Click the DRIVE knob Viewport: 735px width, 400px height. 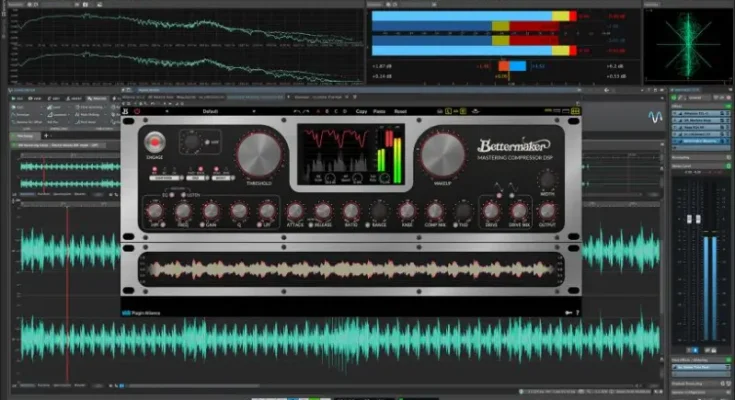[x=491, y=211]
